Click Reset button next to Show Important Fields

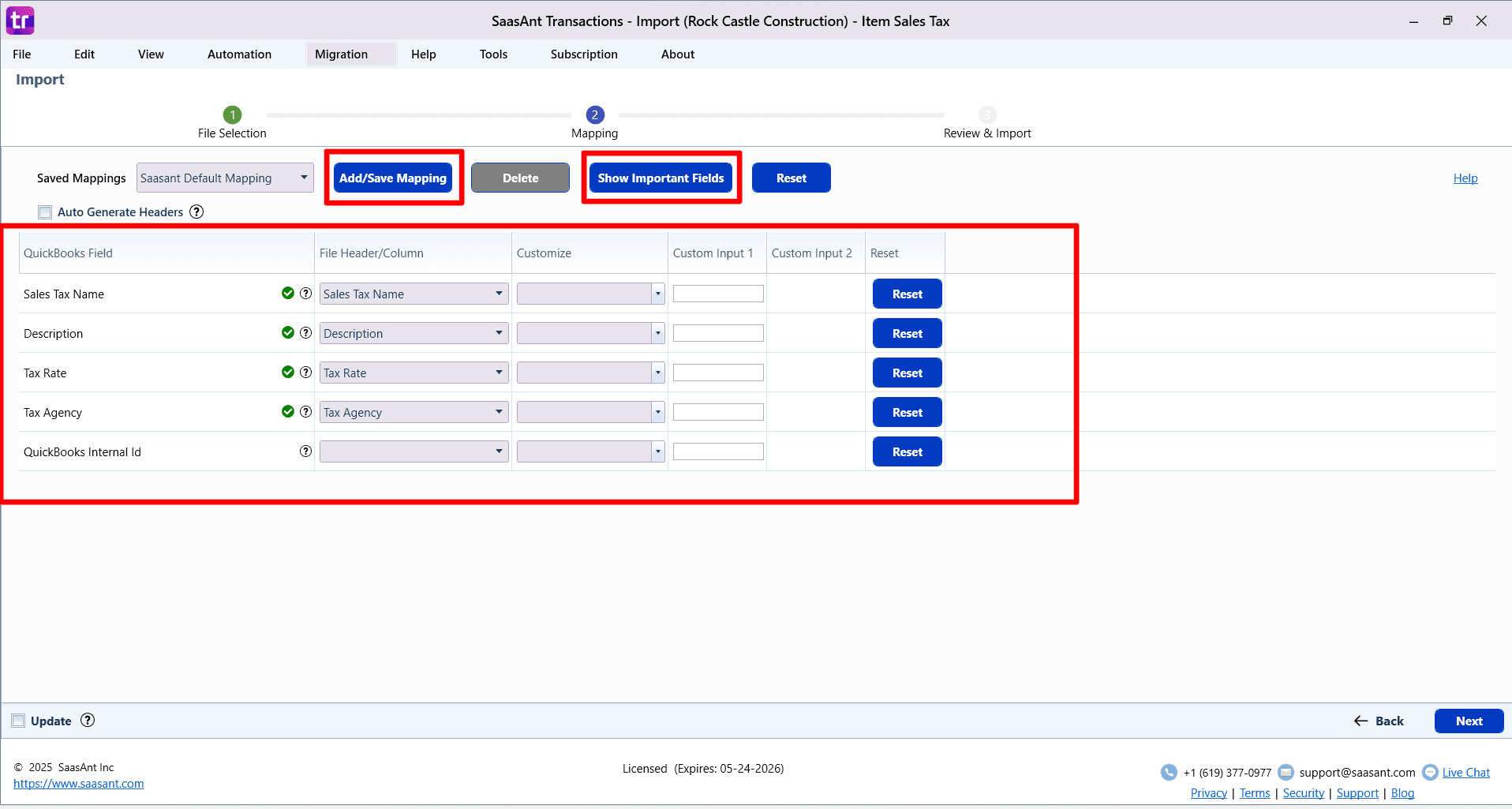click(791, 178)
